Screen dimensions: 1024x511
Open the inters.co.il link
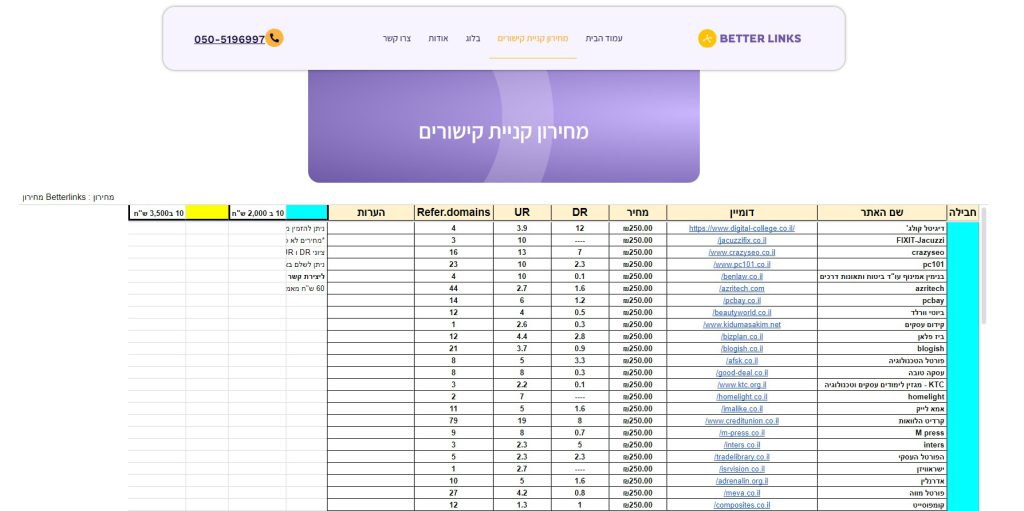[742, 445]
